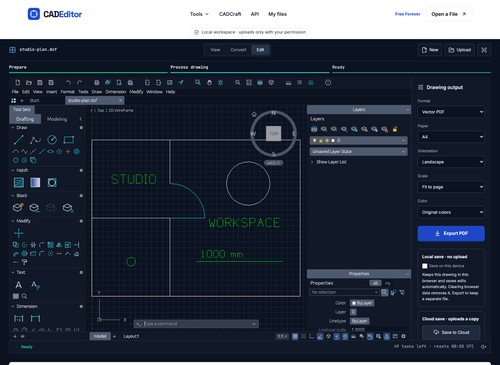
Task: Toggle the layer 0 lightbulb visibility
Action: (314, 141)
